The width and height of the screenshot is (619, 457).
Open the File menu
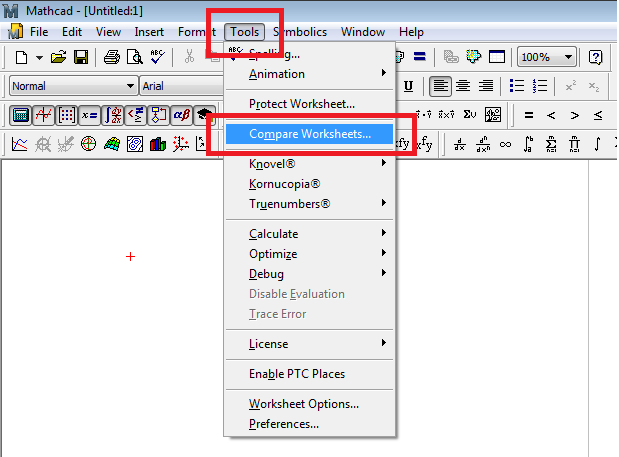coord(39,32)
